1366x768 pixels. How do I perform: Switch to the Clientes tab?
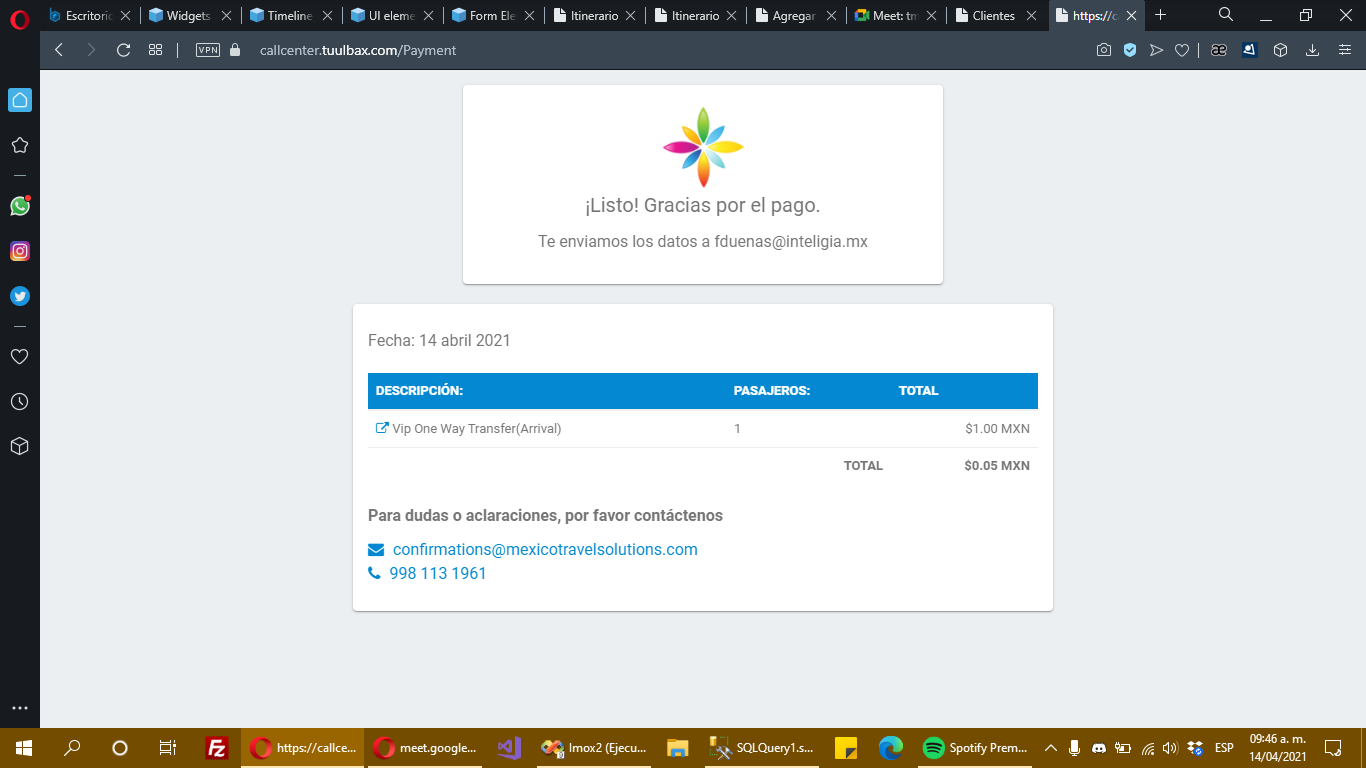pos(998,15)
